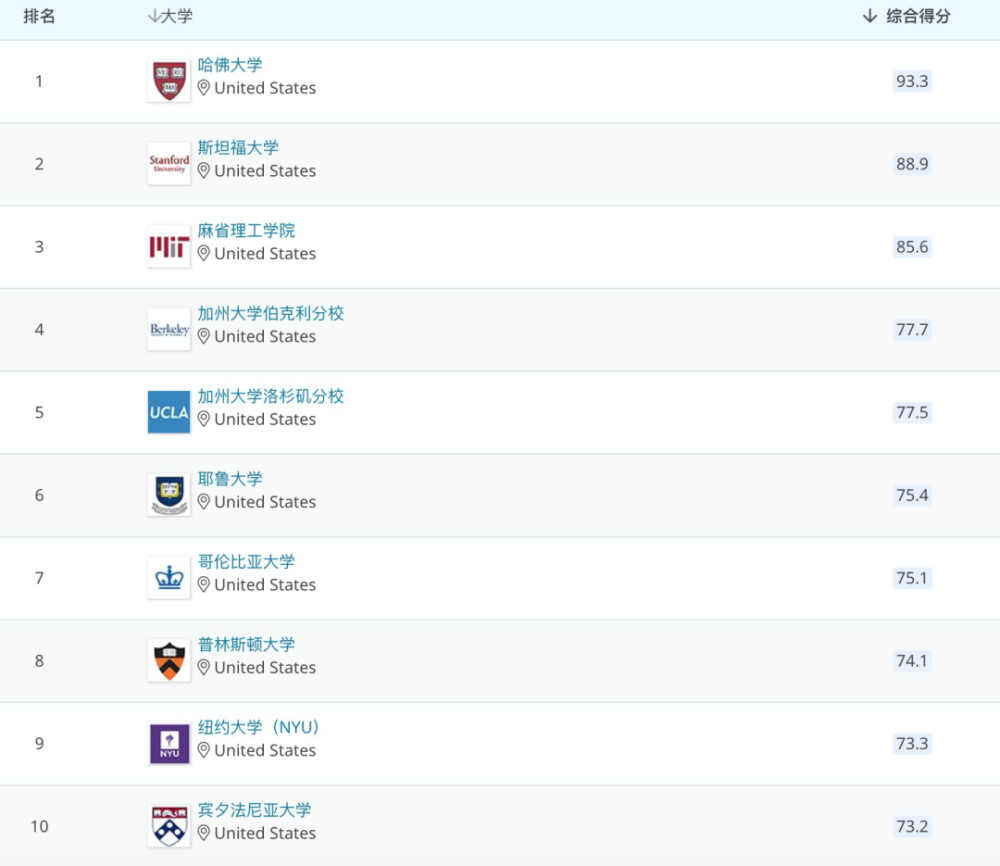Open the 普林斯顿大学 link
This screenshot has width=1000, height=866.
point(246,644)
